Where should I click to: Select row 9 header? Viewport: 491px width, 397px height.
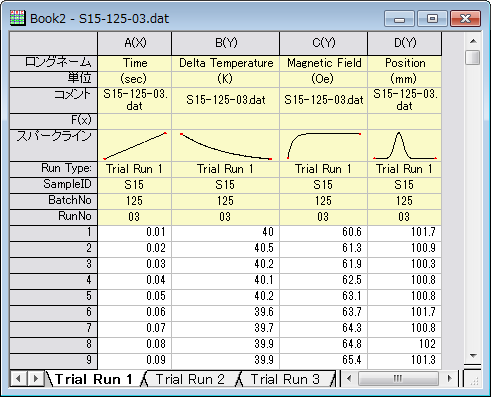tap(53, 361)
